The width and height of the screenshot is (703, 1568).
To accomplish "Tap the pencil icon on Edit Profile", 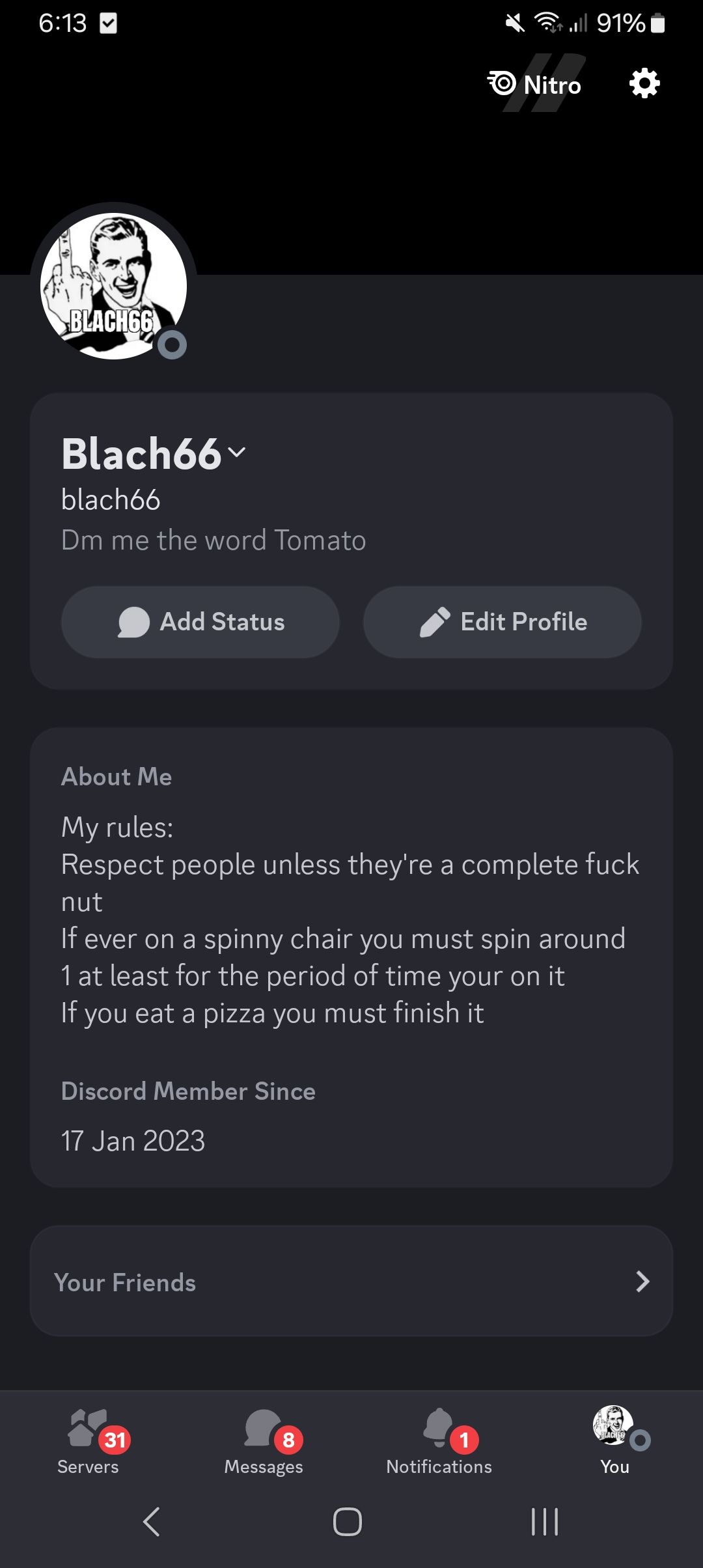I will click(x=435, y=622).
